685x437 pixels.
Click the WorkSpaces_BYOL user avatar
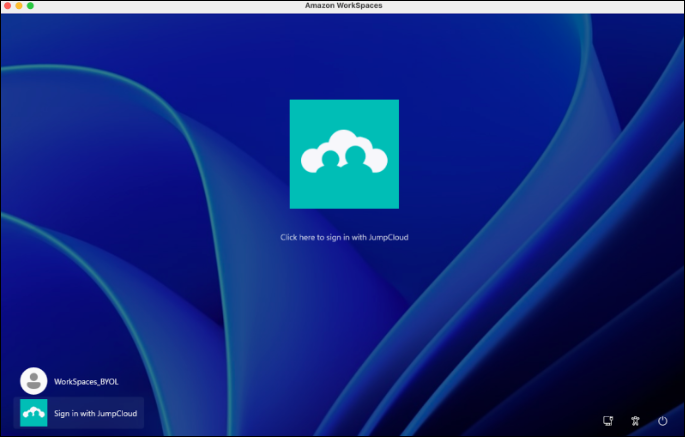point(34,381)
